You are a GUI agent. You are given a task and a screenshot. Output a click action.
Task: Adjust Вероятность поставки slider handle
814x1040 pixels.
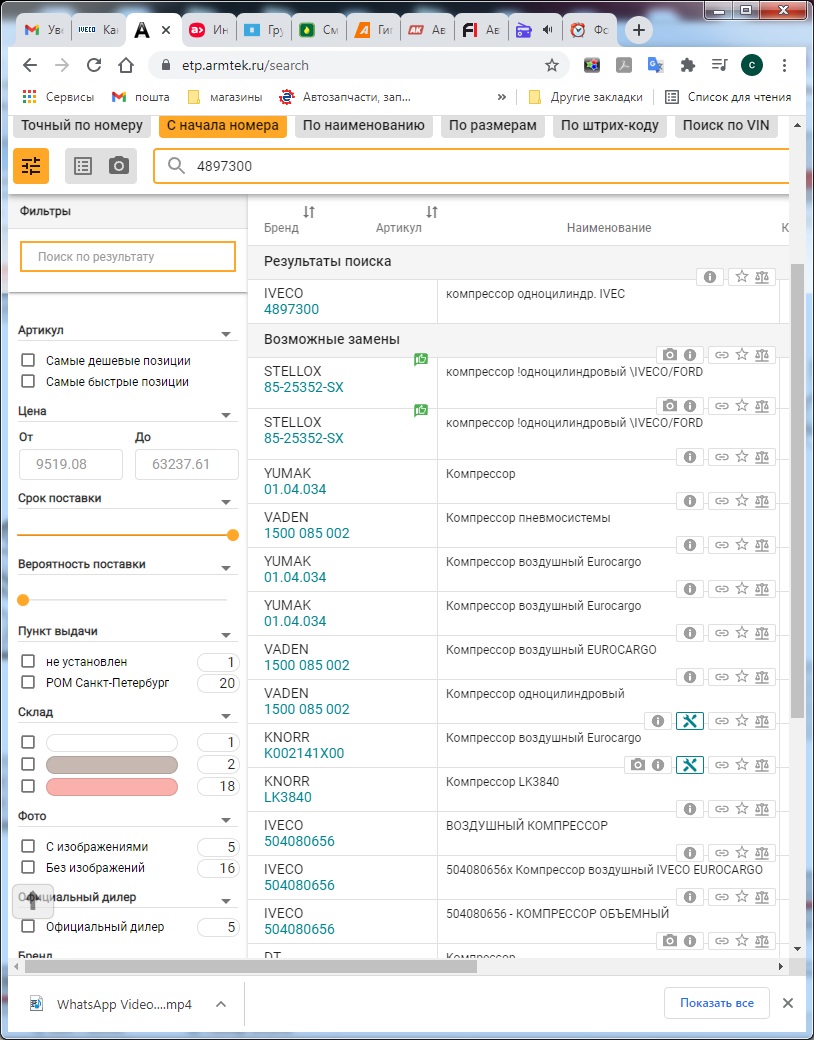tap(23, 600)
